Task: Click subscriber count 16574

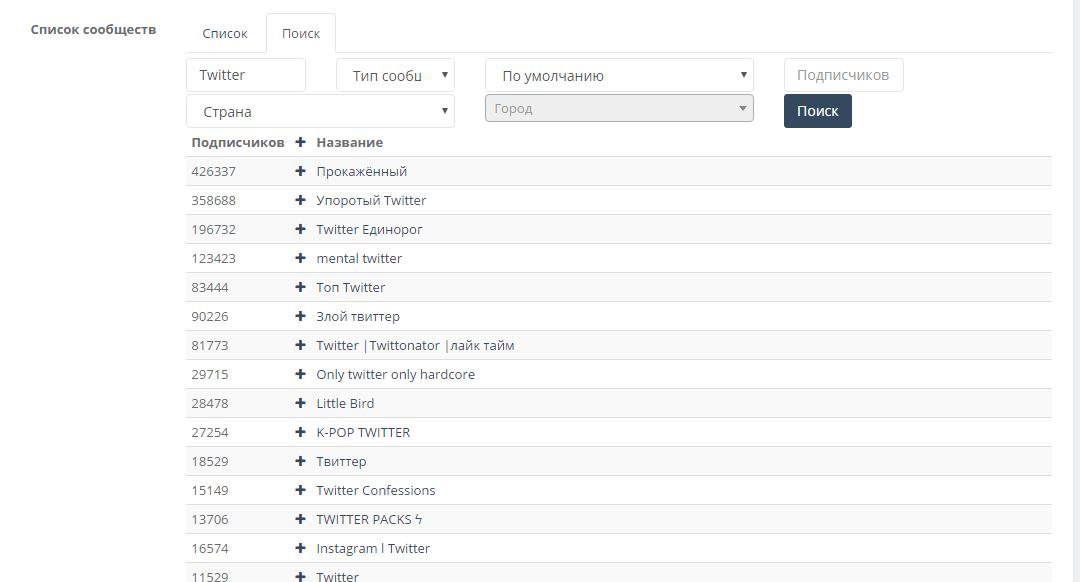Action: [x=210, y=548]
